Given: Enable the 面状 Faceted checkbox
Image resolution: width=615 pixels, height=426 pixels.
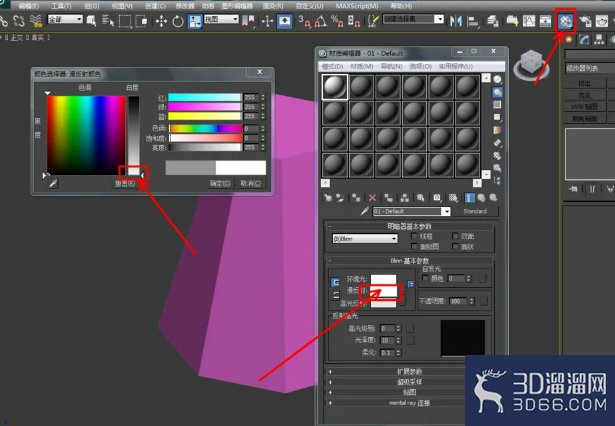Looking at the screenshot, I should [x=455, y=246].
